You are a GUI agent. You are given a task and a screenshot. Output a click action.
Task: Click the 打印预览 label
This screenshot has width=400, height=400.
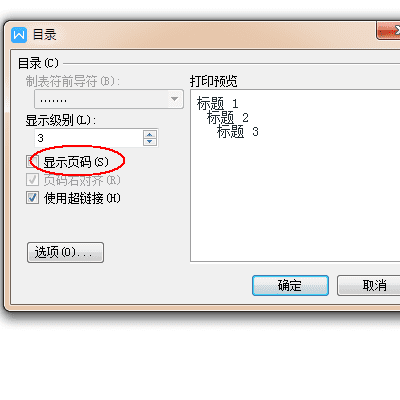(214, 81)
